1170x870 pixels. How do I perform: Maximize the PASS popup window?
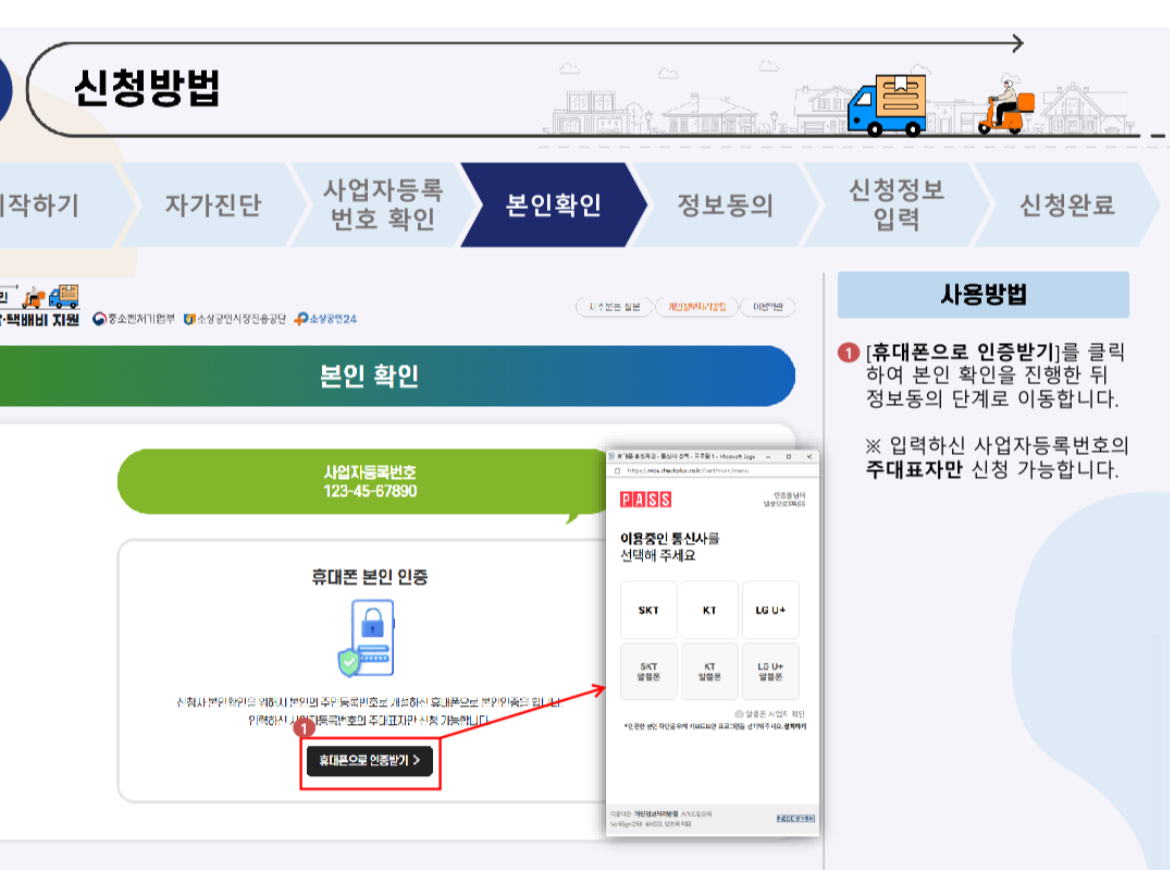point(788,456)
